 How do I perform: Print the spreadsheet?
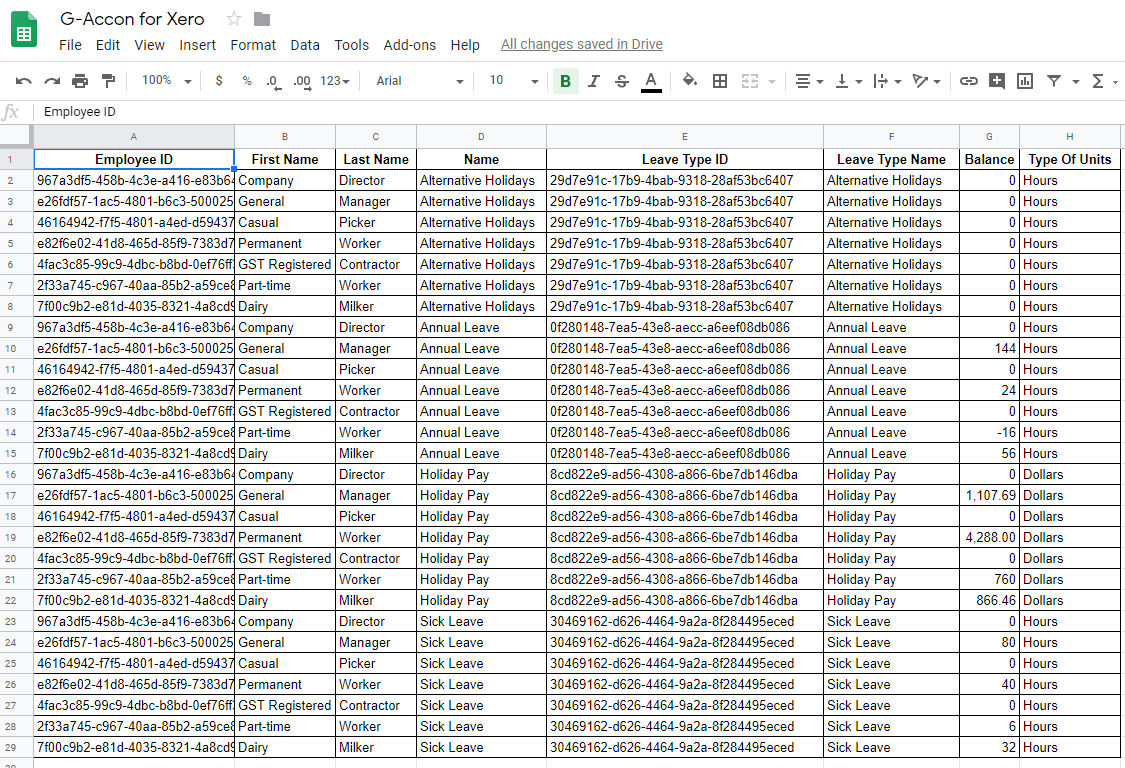[80, 81]
